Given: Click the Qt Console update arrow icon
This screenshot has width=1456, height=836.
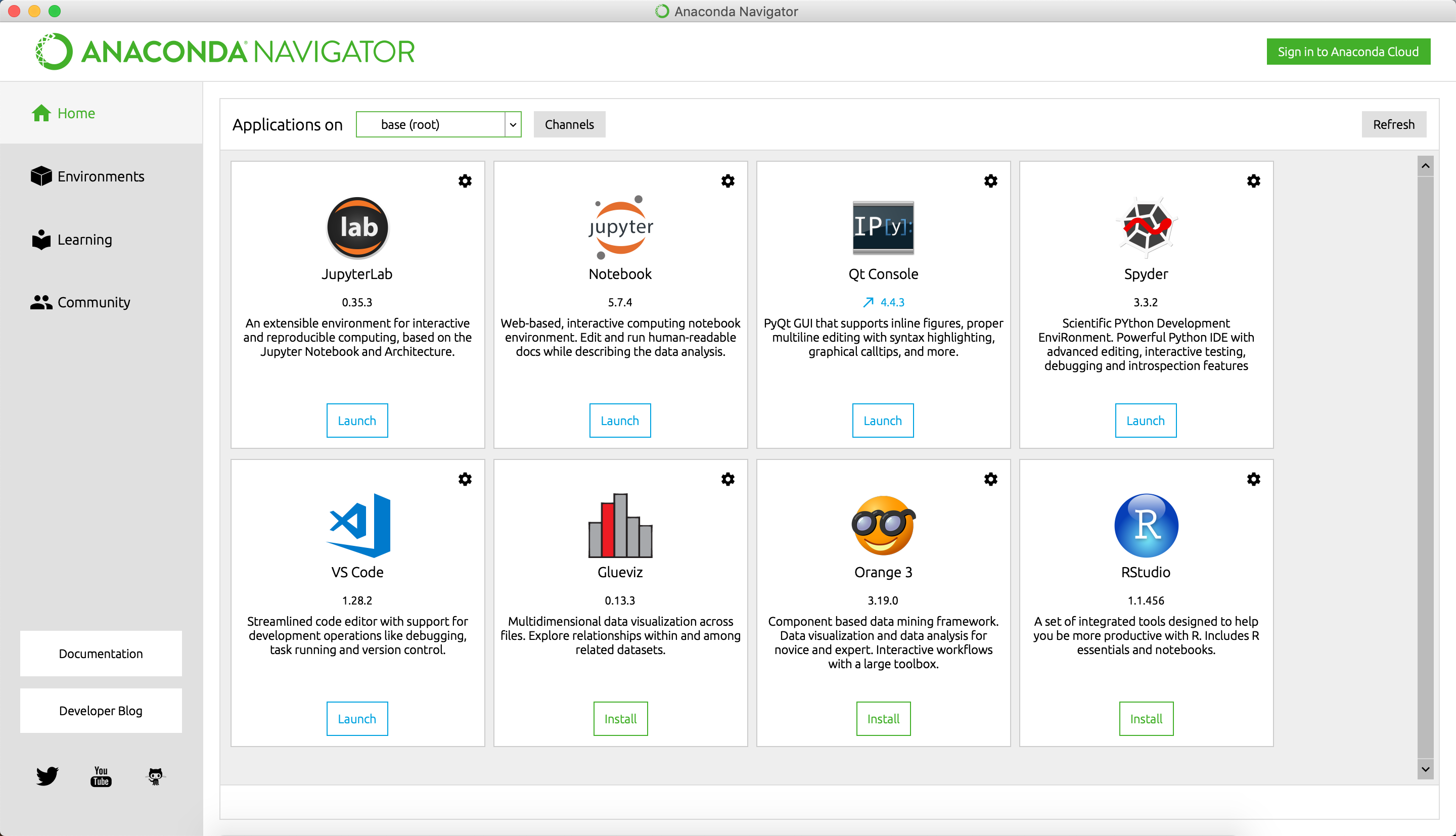Looking at the screenshot, I should (x=868, y=302).
